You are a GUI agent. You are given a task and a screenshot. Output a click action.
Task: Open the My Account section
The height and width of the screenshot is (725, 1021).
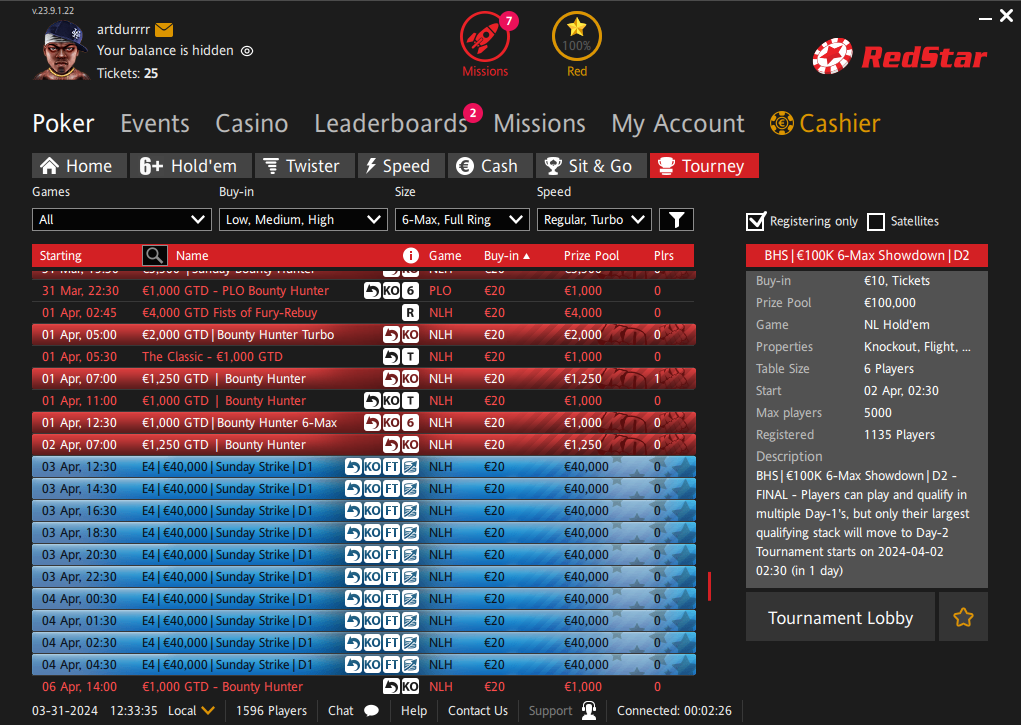[678, 124]
